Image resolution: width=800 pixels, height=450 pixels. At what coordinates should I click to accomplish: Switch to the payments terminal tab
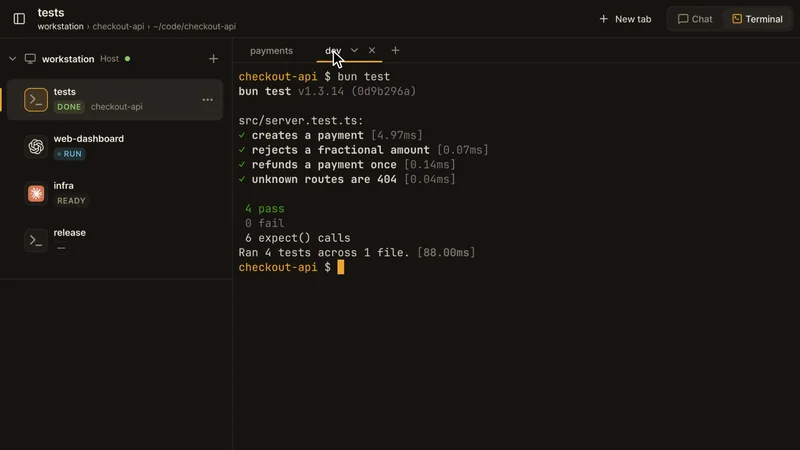pos(271,51)
